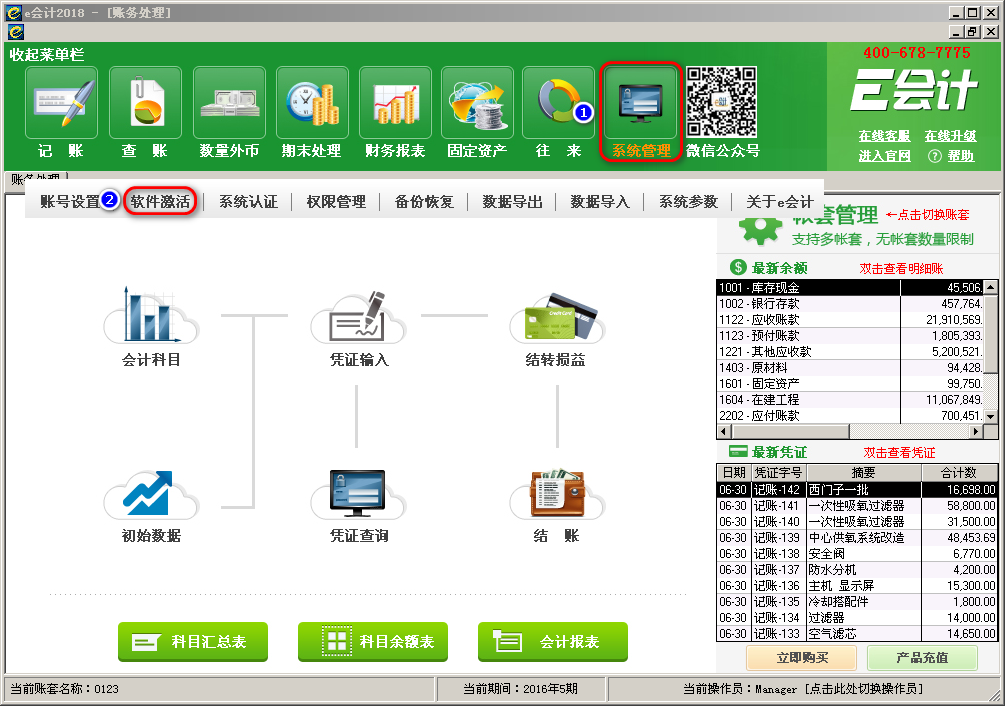Select voucher row 记账-133 空气滤芯
This screenshot has width=1005, height=706.
point(857,634)
